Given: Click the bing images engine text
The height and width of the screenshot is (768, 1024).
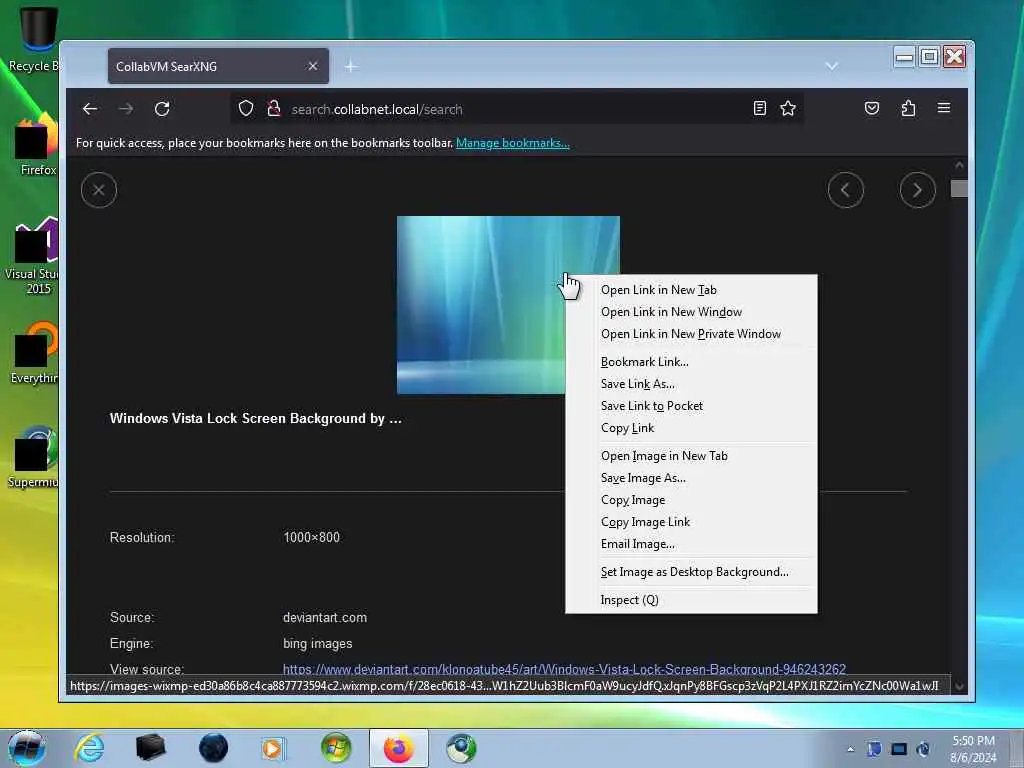Looking at the screenshot, I should click(x=317, y=644).
